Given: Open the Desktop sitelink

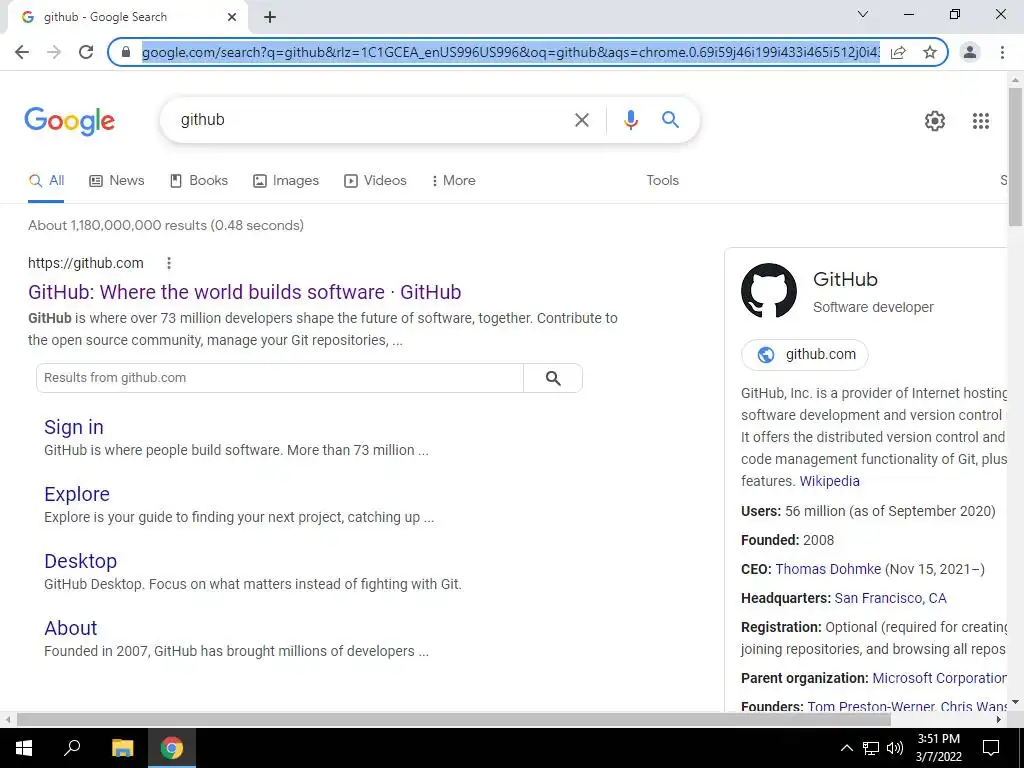Looking at the screenshot, I should click(80, 561).
